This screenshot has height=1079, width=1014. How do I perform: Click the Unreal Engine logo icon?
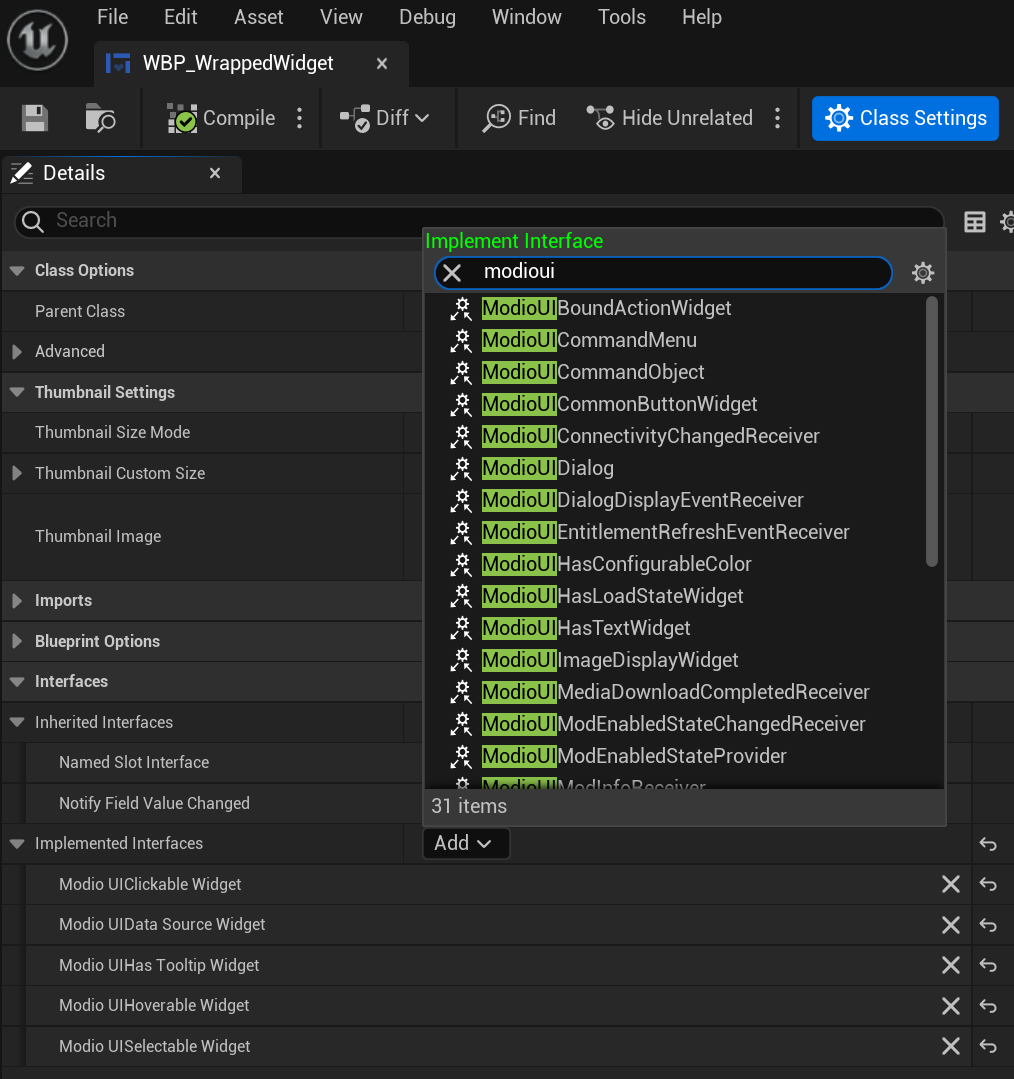coord(38,40)
